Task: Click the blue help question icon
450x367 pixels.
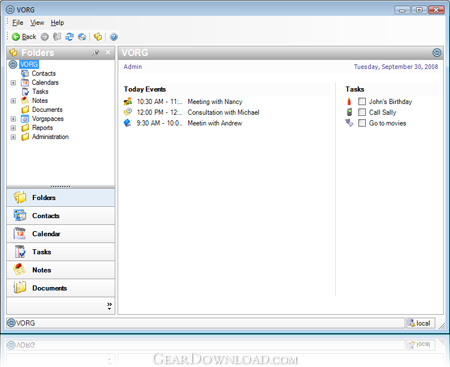Action: click(x=114, y=37)
